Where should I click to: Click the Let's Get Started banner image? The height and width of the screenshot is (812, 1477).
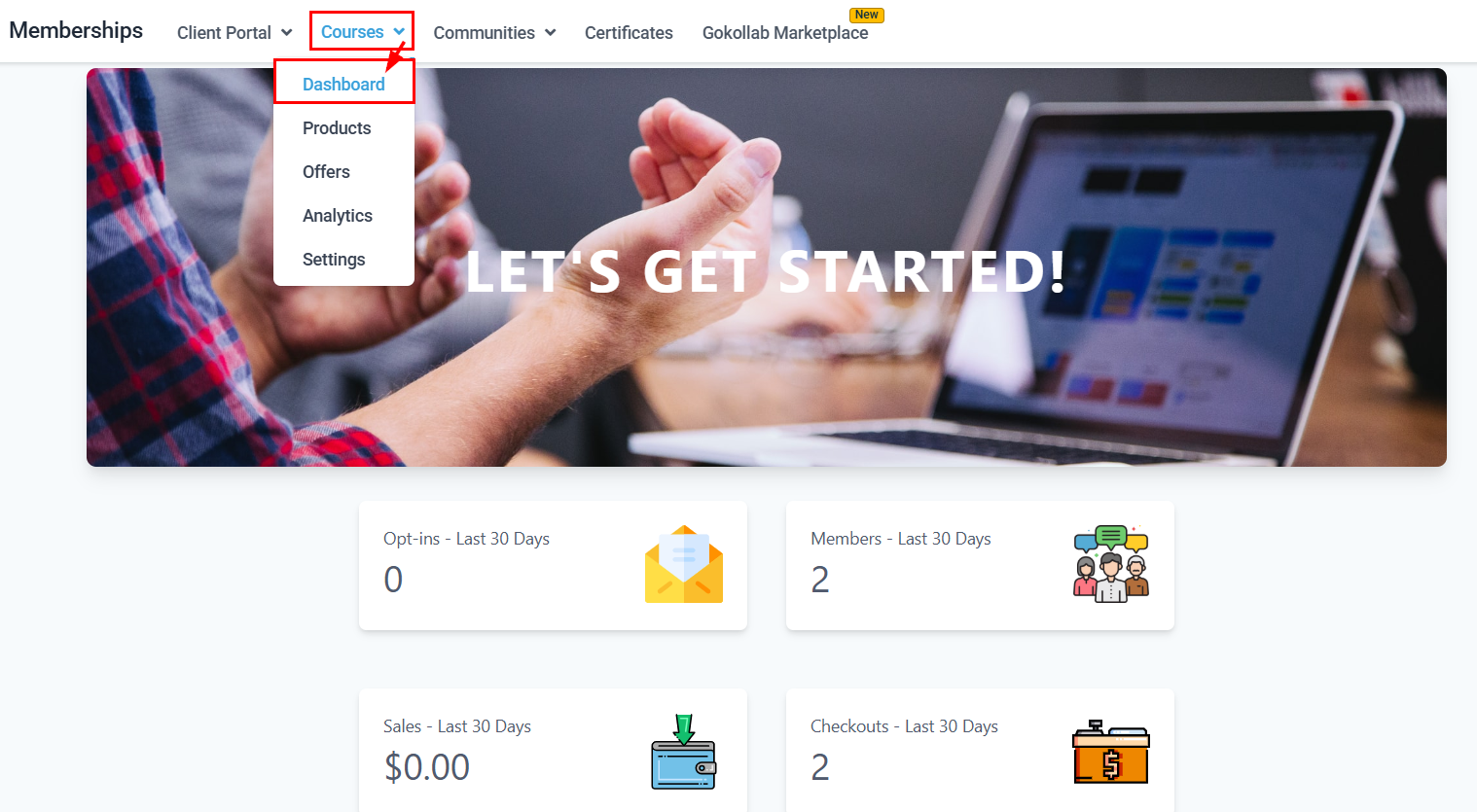[767, 267]
